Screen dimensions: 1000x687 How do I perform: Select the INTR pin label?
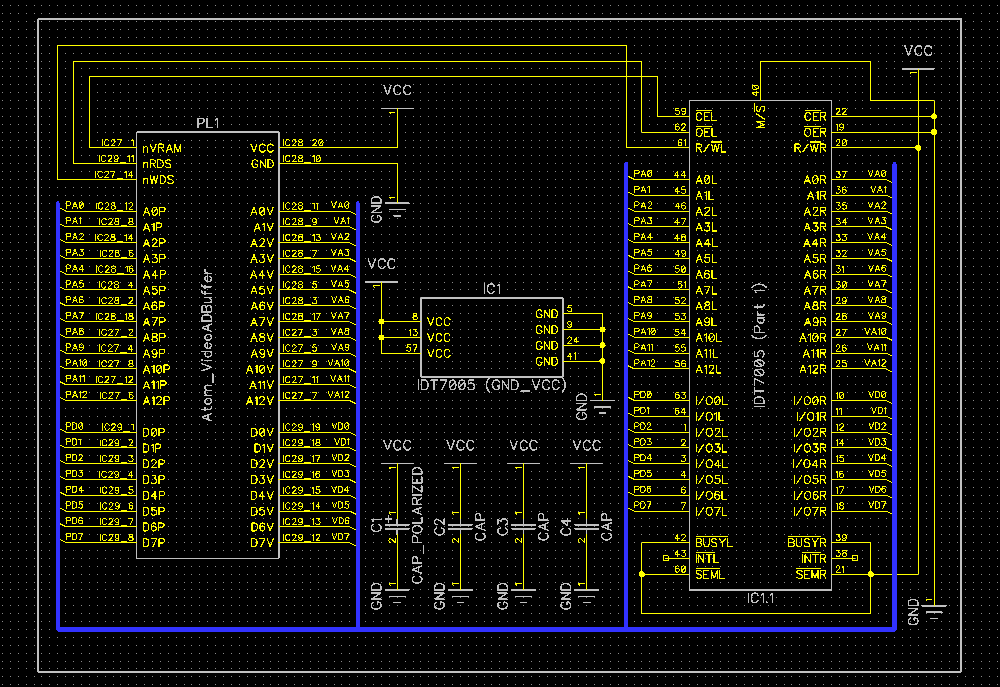(x=814, y=559)
